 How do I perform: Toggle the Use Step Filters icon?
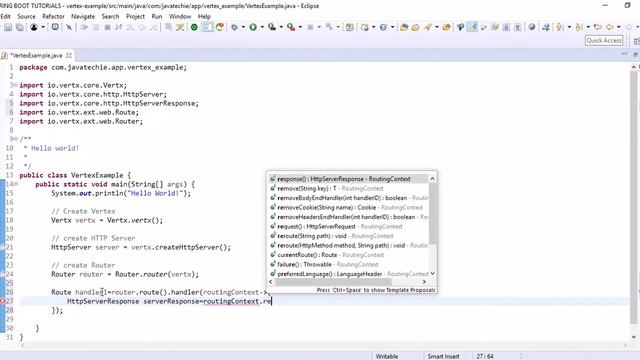click(180, 27)
